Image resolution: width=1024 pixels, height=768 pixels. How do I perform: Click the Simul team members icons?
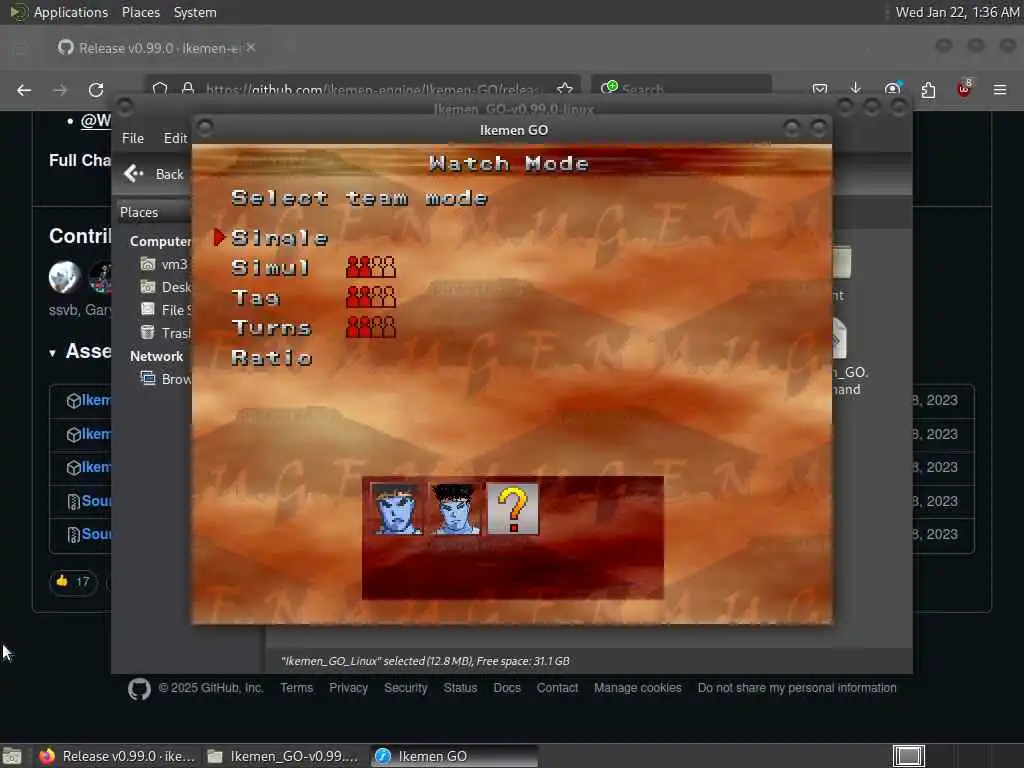point(370,266)
